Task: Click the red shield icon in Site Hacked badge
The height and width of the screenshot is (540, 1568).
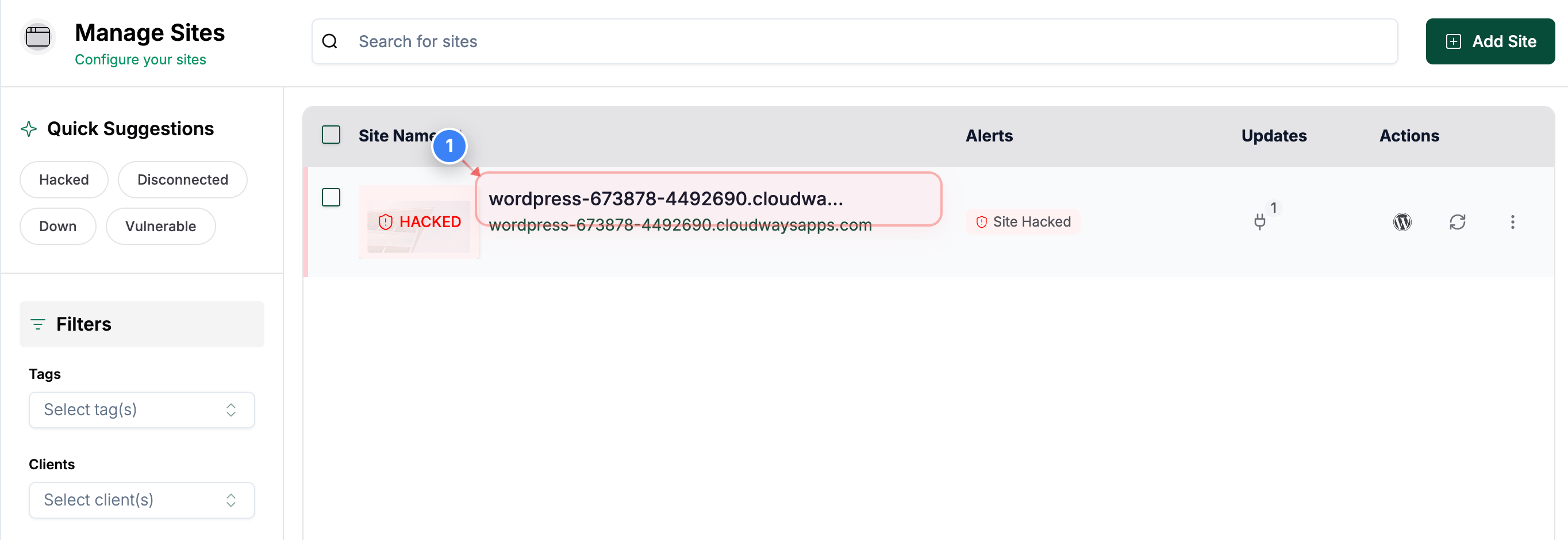Action: click(x=981, y=221)
